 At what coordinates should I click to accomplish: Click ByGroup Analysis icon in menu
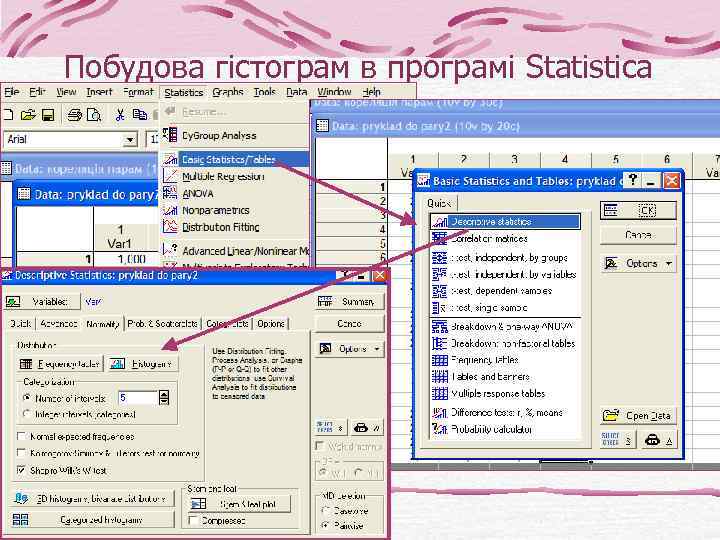click(x=170, y=135)
